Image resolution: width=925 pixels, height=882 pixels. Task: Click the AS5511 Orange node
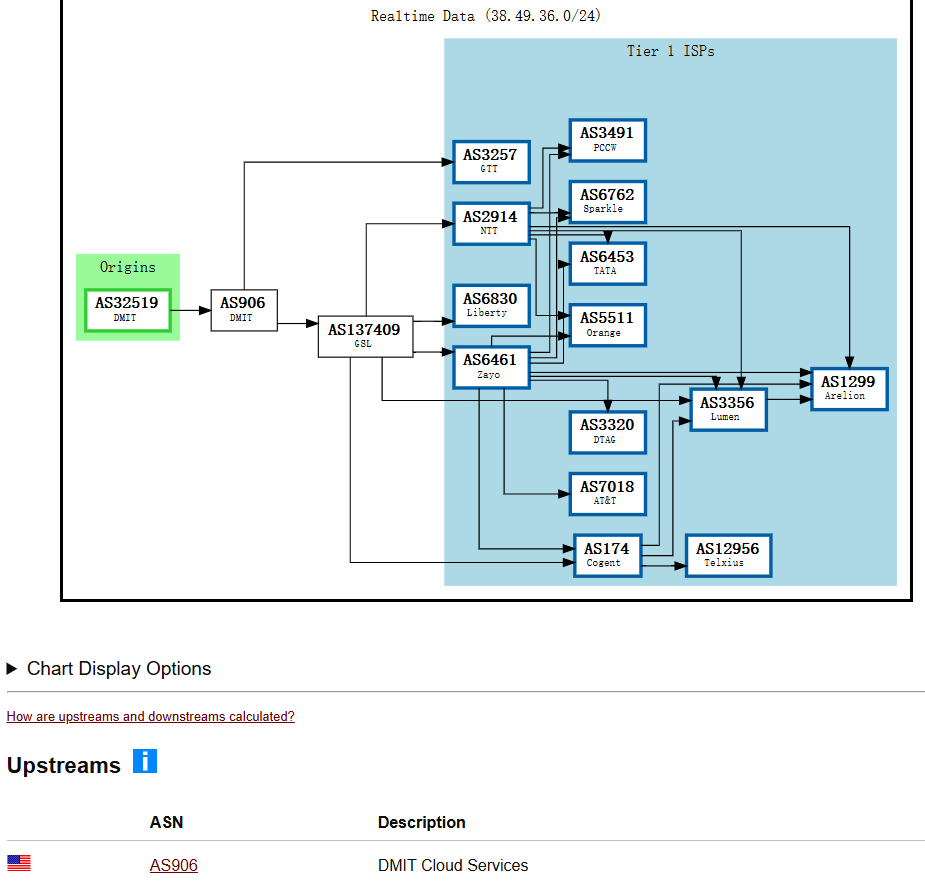tap(608, 325)
